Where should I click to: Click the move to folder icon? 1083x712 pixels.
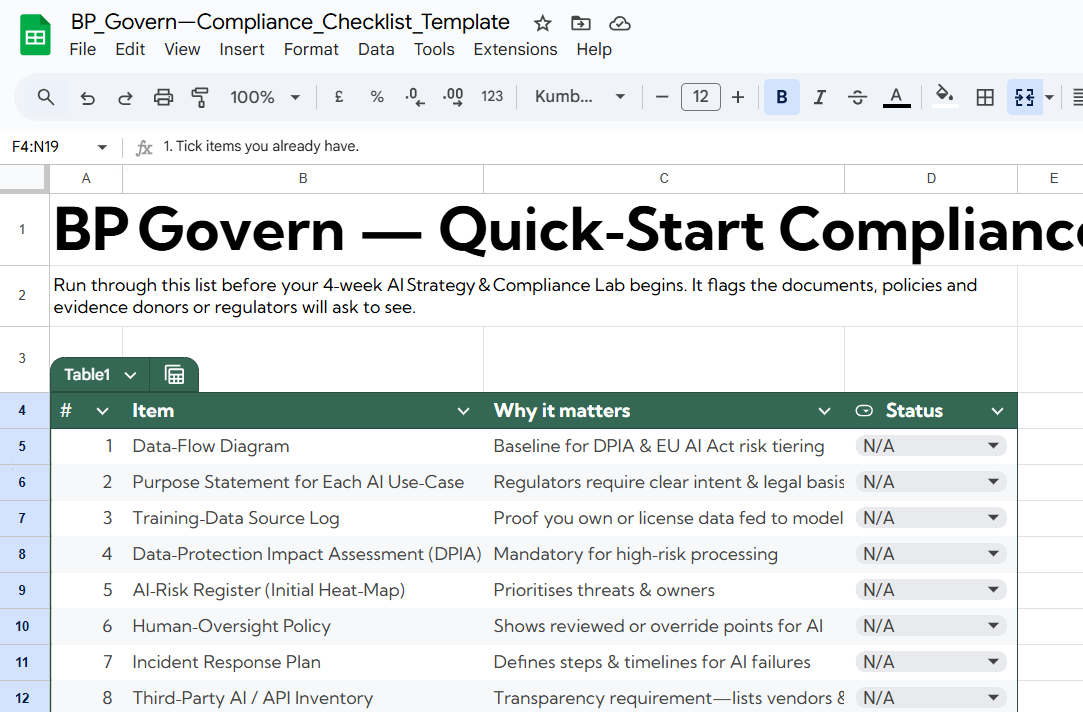pyautogui.click(x=580, y=23)
